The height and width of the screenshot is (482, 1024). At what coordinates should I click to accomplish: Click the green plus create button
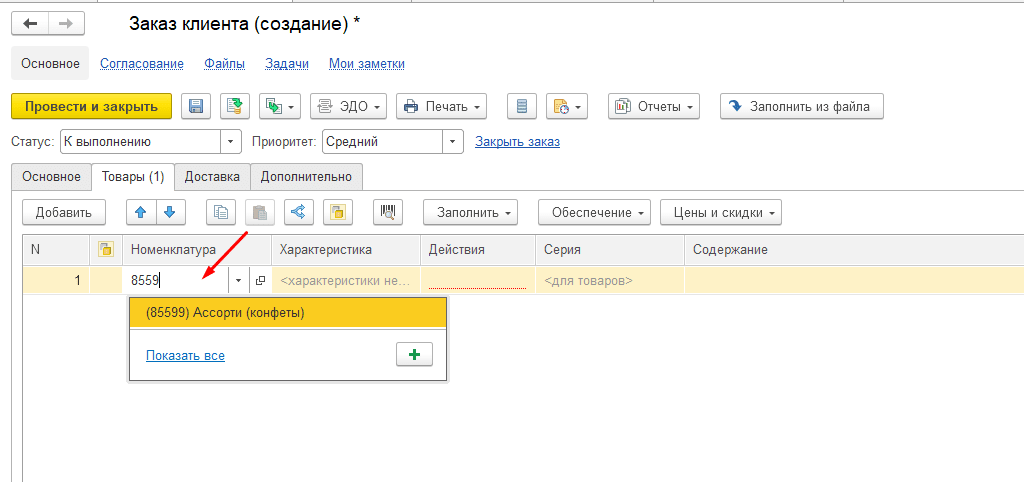click(414, 355)
